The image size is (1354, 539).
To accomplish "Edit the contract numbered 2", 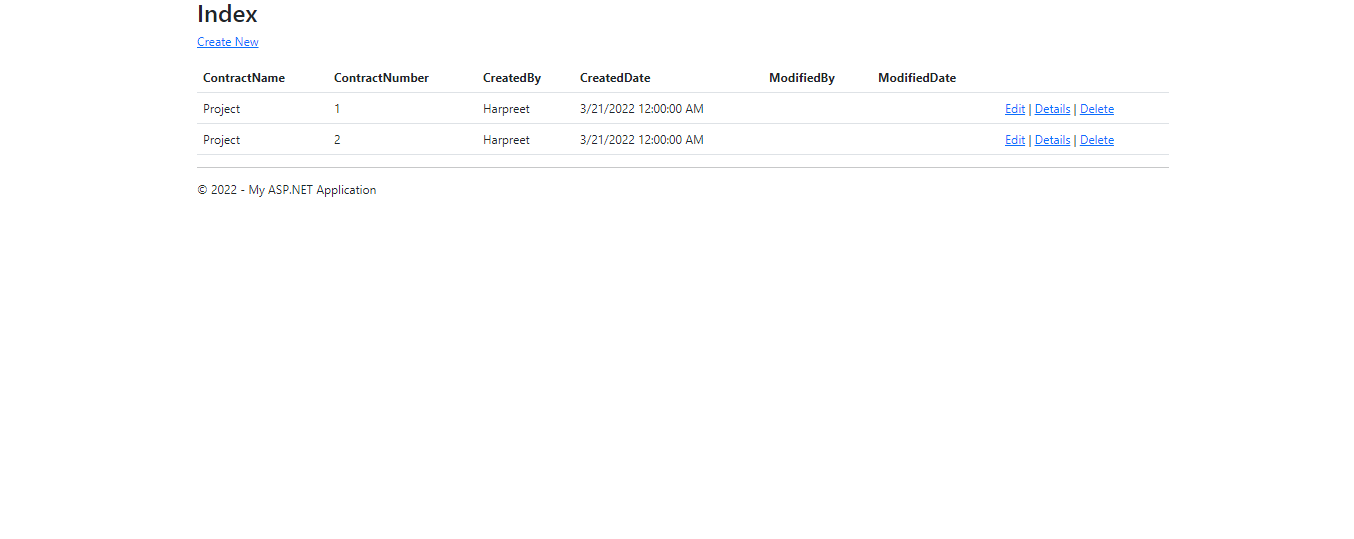I will pyautogui.click(x=1015, y=140).
